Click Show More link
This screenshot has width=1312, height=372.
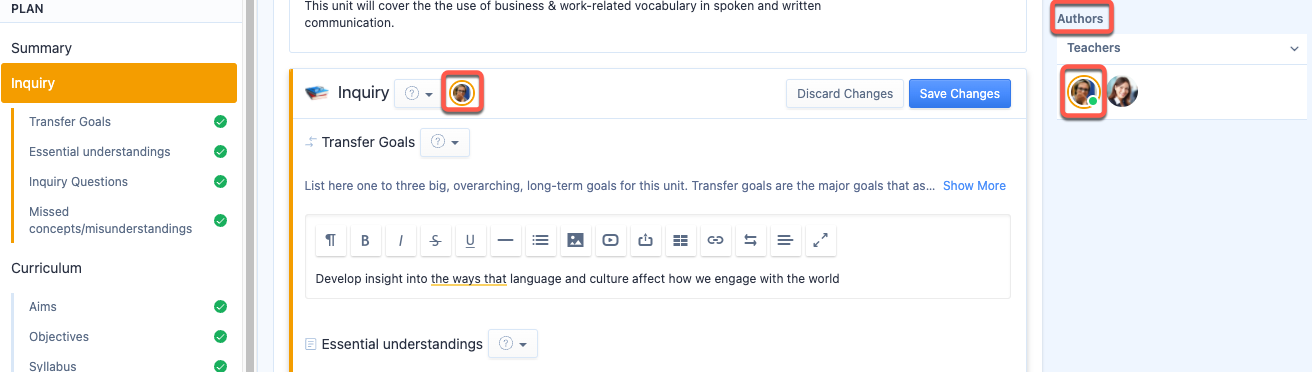click(974, 186)
